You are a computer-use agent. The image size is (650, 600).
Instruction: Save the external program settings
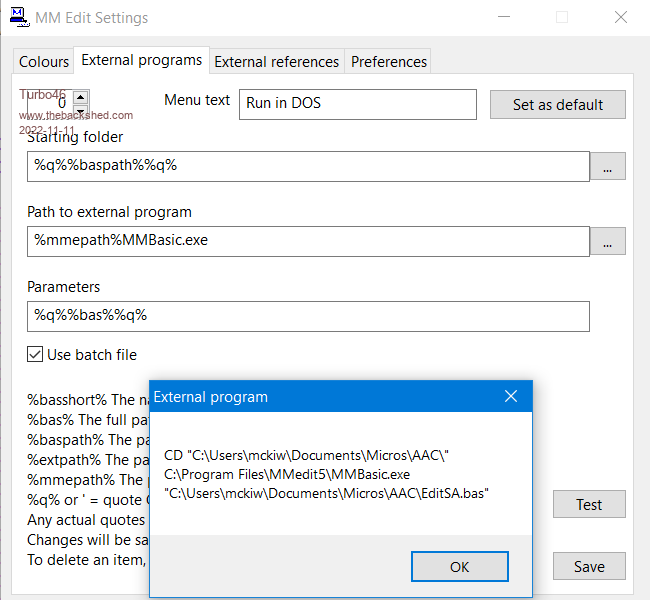click(x=589, y=567)
